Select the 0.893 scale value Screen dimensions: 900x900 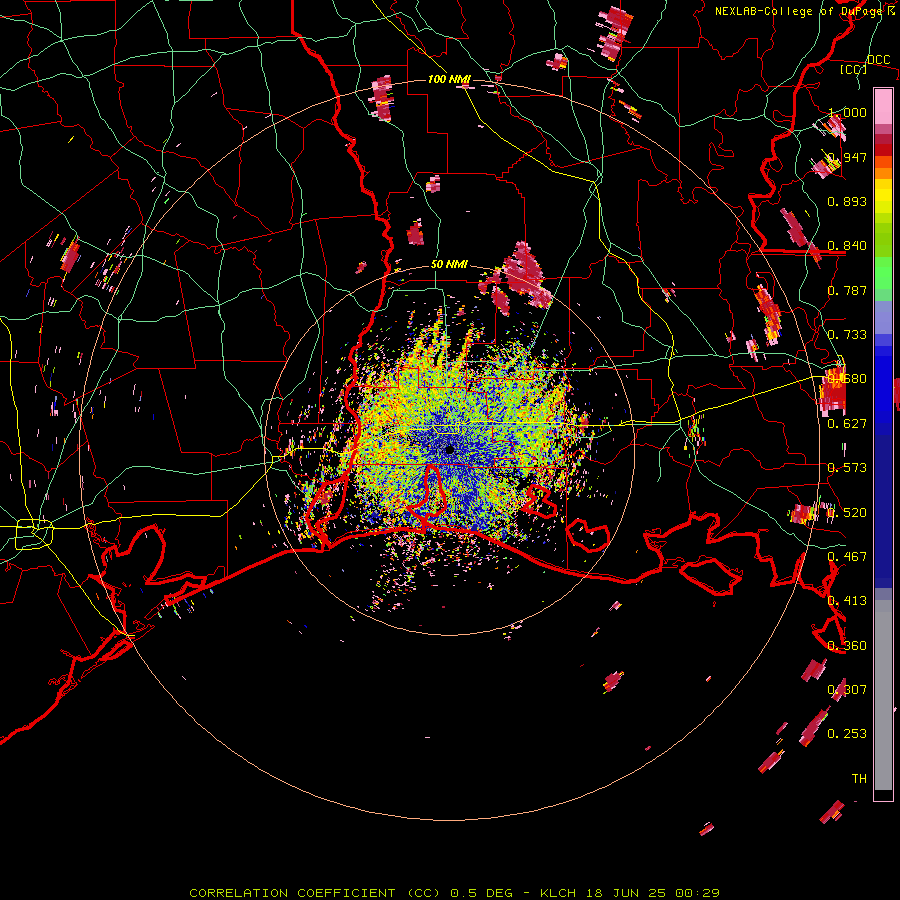847,201
